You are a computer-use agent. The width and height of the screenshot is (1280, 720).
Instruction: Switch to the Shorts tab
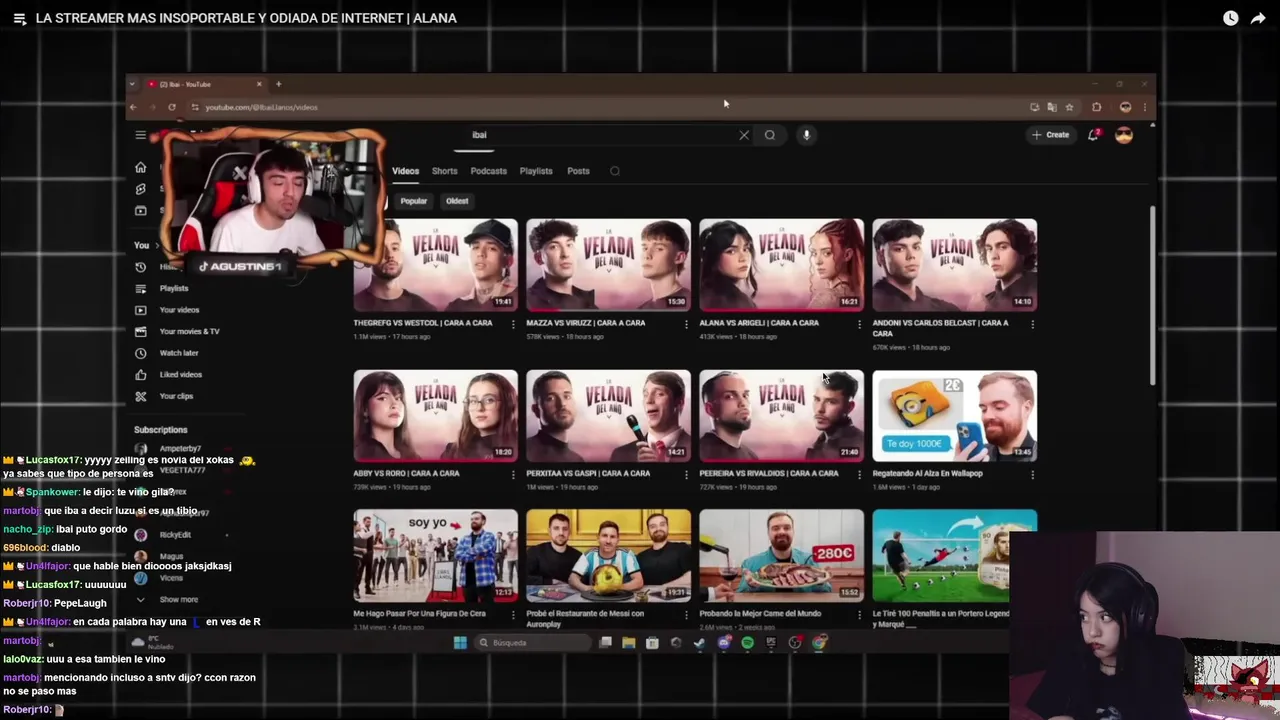point(445,171)
